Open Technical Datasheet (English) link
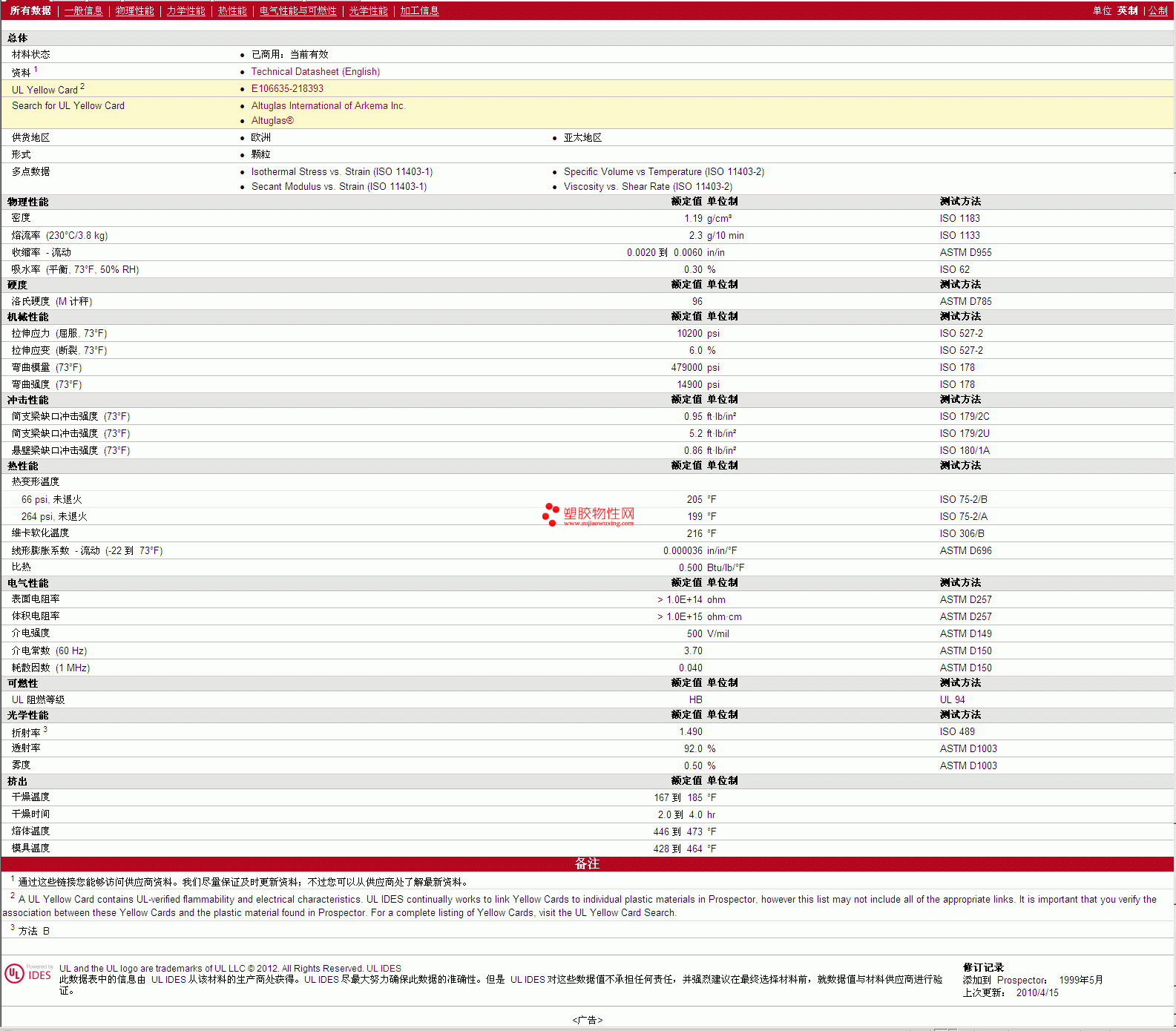The width and height of the screenshot is (1176, 1031). [x=315, y=71]
